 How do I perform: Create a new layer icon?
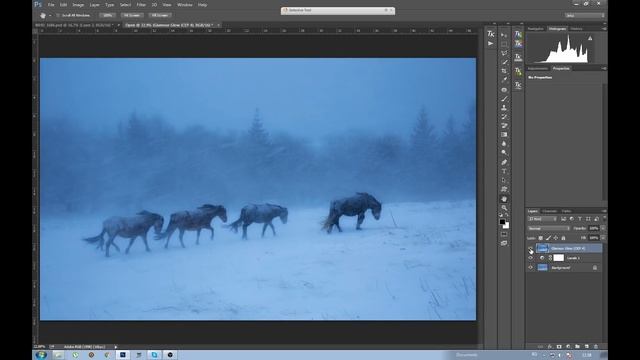(587, 347)
